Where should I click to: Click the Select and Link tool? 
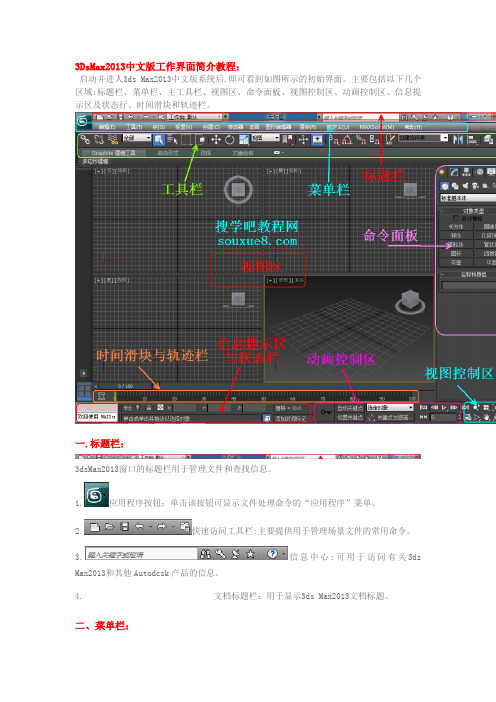click(x=85, y=140)
